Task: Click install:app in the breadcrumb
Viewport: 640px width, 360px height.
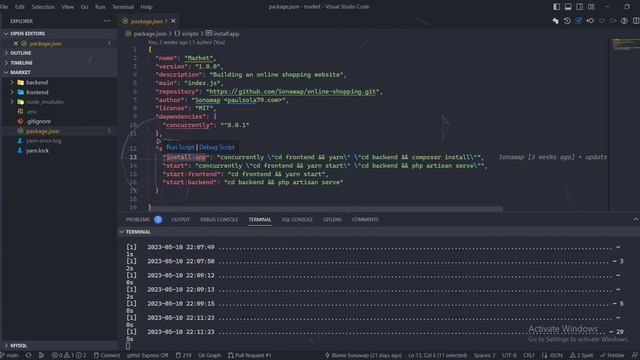Action: tap(226, 33)
